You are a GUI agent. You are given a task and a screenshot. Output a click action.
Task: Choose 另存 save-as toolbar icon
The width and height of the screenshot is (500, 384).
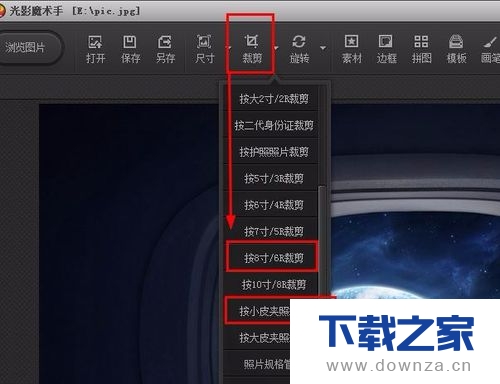pyautogui.click(x=165, y=49)
